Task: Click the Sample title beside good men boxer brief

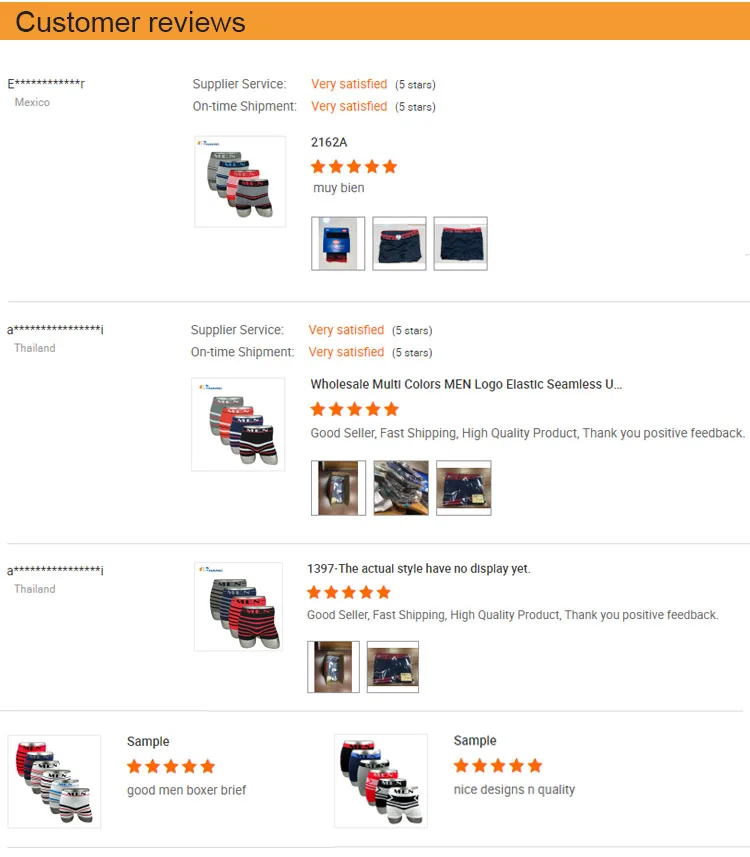Action: click(148, 741)
